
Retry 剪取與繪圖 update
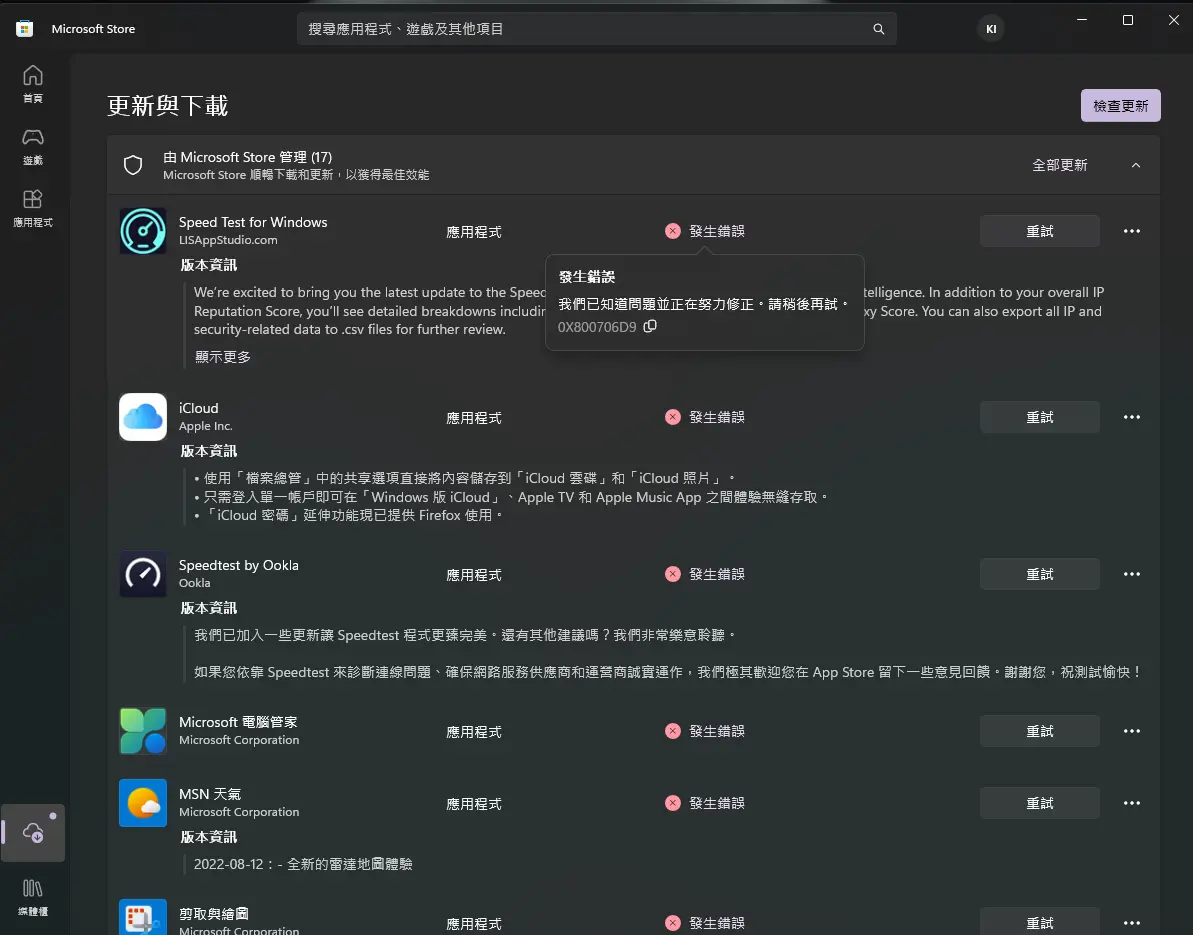point(1039,922)
